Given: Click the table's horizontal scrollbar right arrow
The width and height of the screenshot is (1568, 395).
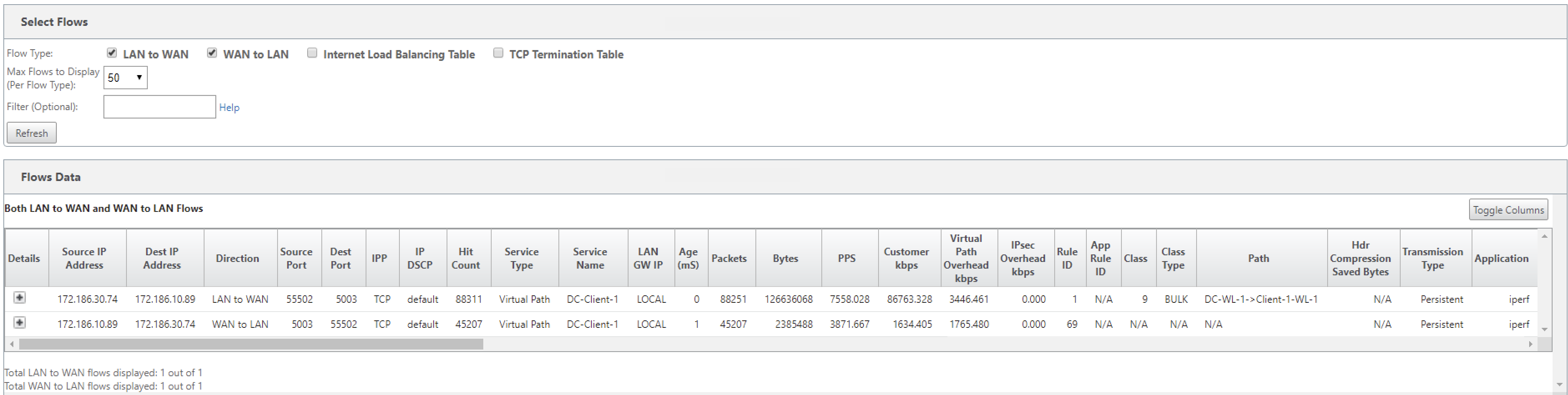Looking at the screenshot, I should 1530,345.
